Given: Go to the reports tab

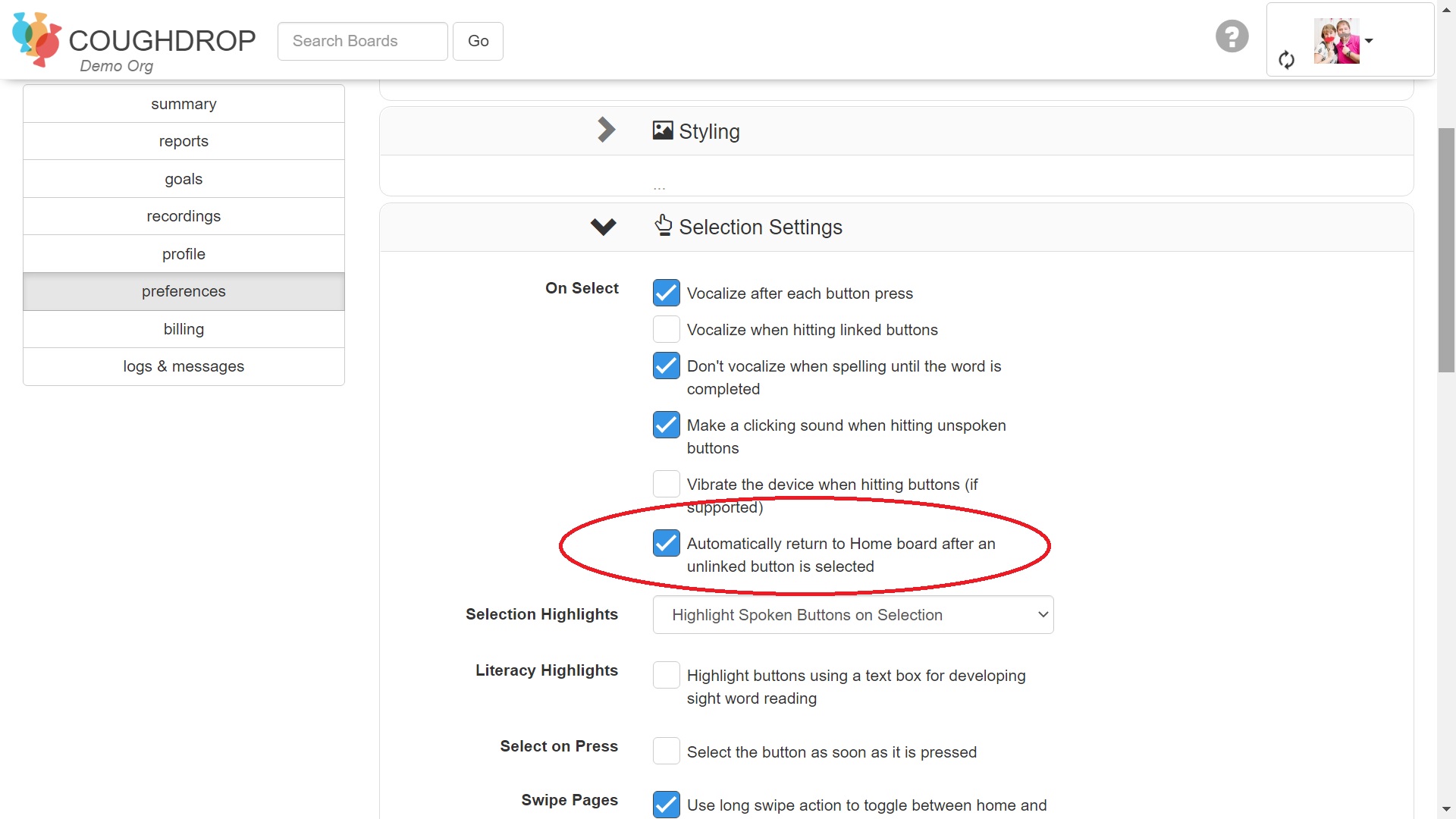Looking at the screenshot, I should tap(184, 141).
